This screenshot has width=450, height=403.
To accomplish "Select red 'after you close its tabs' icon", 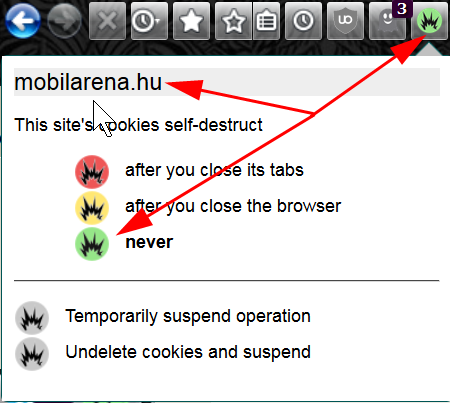I will (x=92, y=172).
